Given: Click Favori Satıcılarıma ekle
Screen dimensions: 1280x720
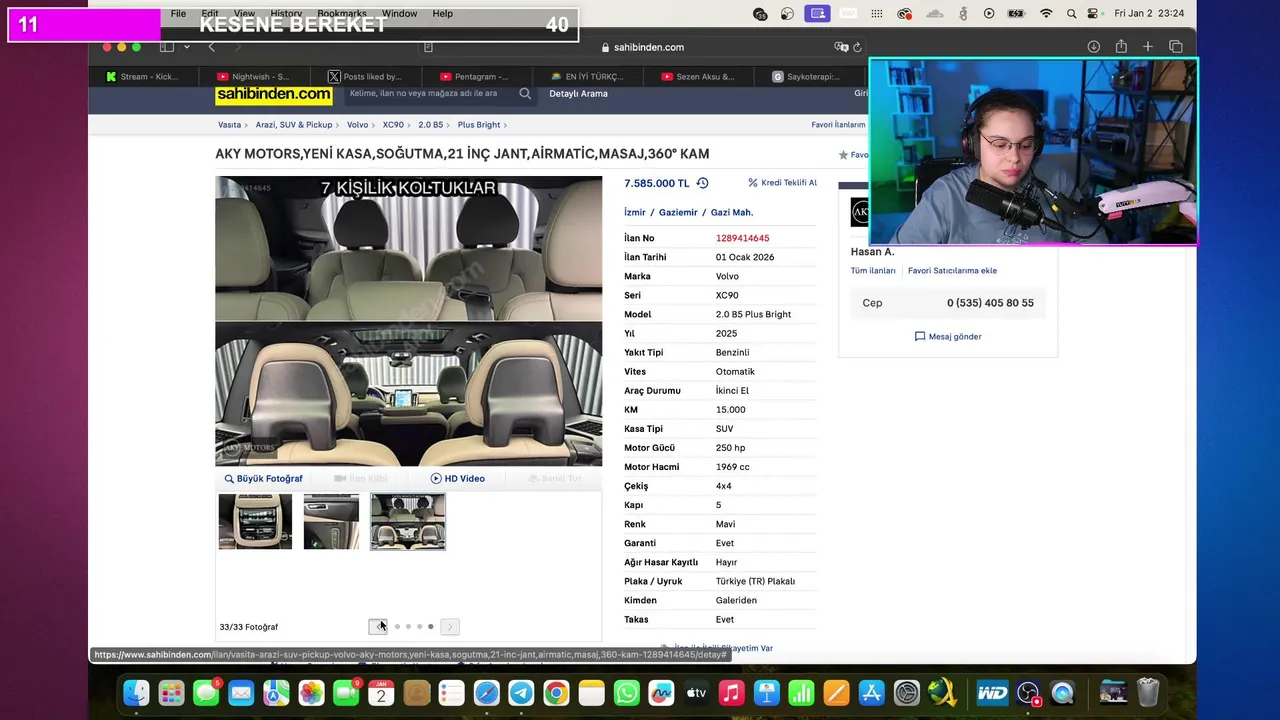Looking at the screenshot, I should click(x=952, y=271).
